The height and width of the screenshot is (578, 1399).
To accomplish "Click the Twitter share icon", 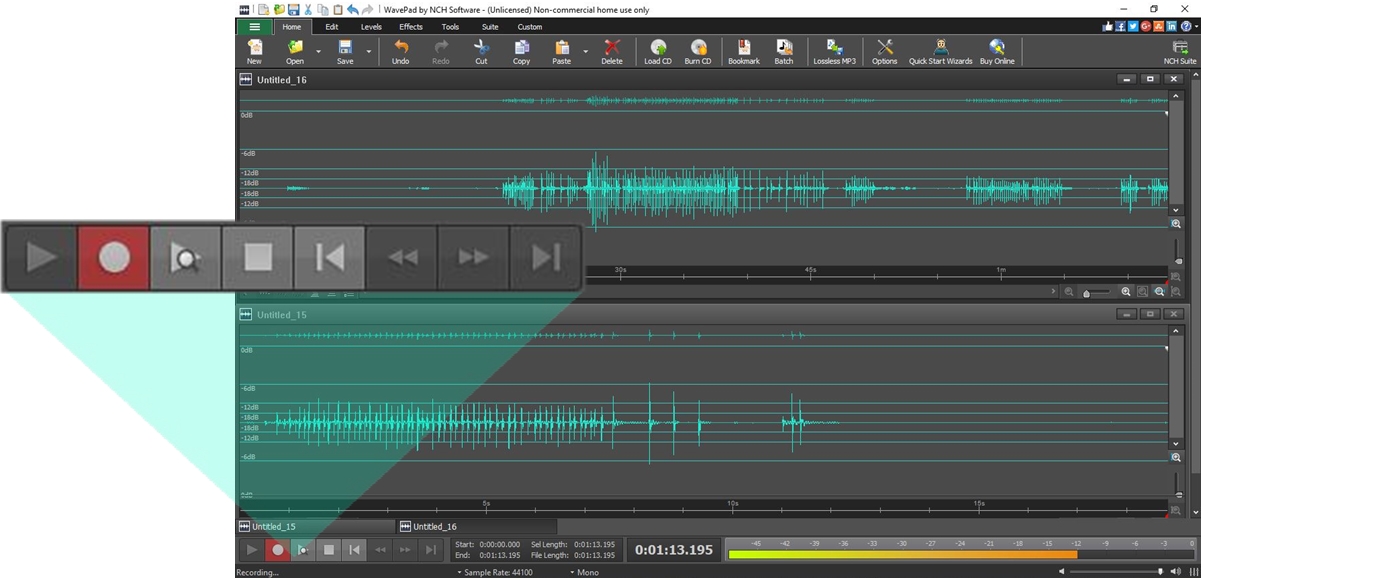I will [1133, 26].
